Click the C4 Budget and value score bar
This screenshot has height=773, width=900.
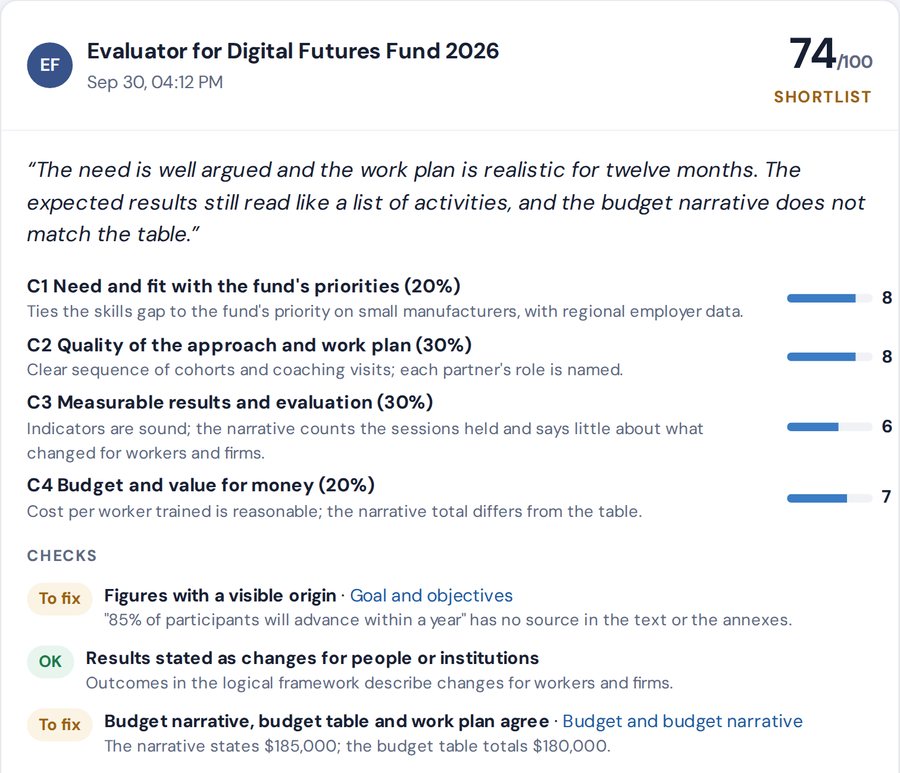coord(829,498)
